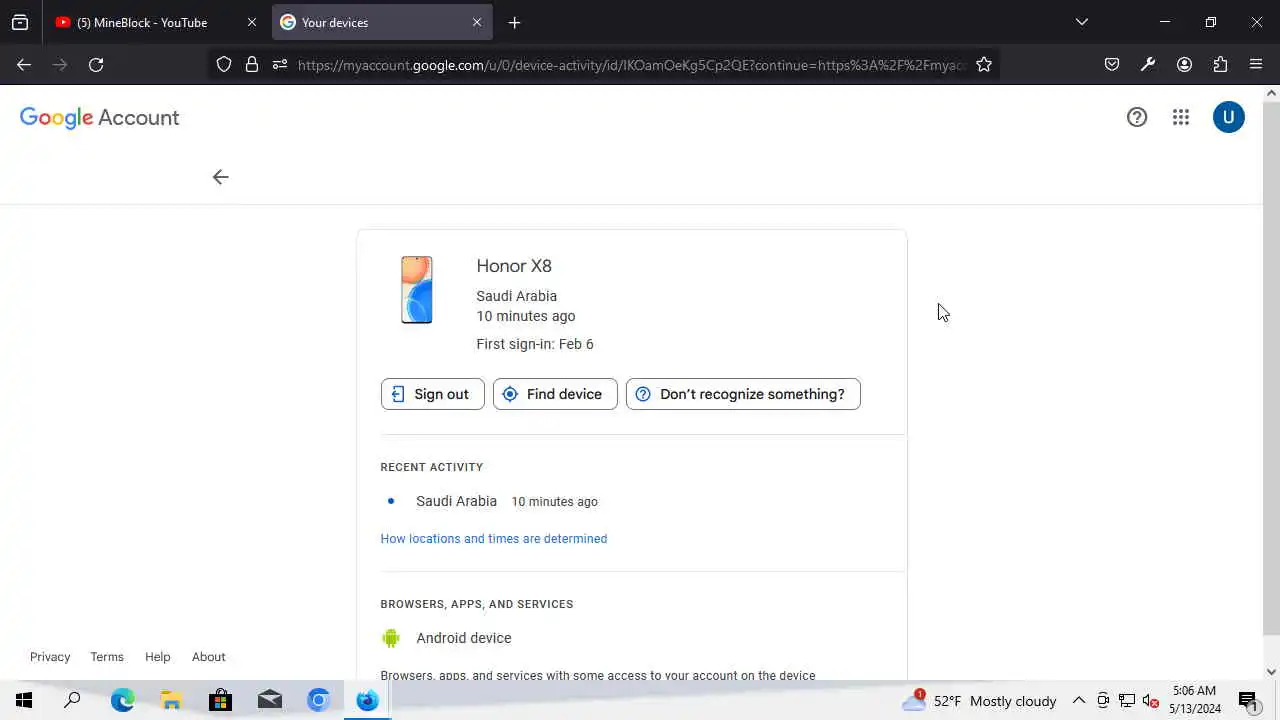Save the page to Pocket
1280x720 pixels.
tap(1112, 64)
